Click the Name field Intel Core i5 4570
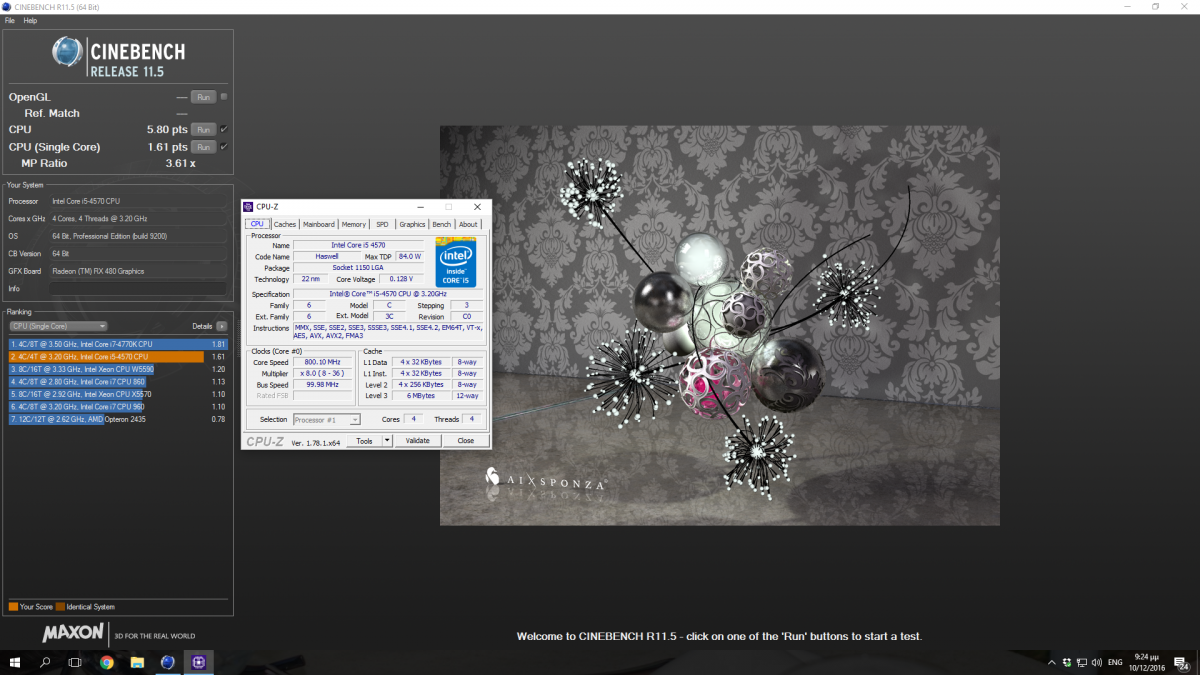Screen dimensions: 1200x675 click(x=357, y=245)
